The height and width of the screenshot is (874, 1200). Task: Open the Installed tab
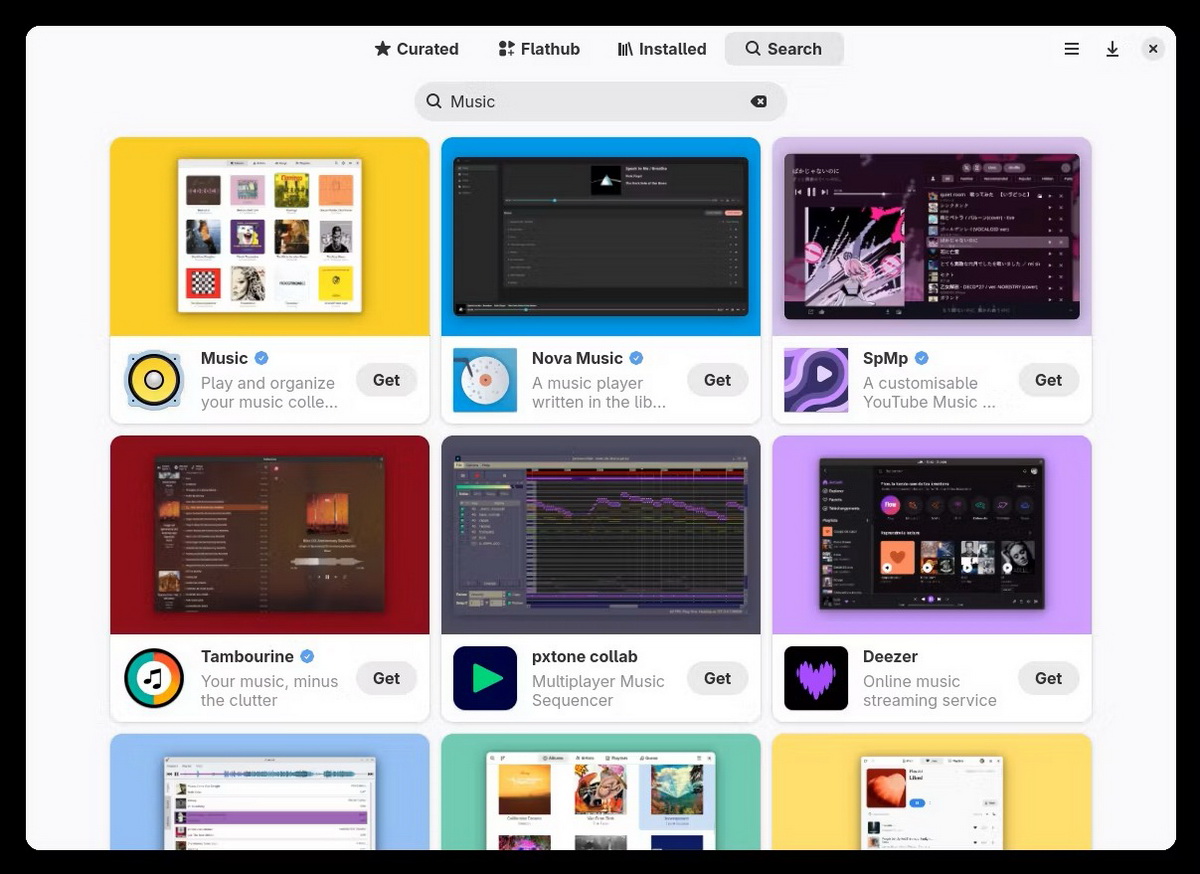point(661,49)
